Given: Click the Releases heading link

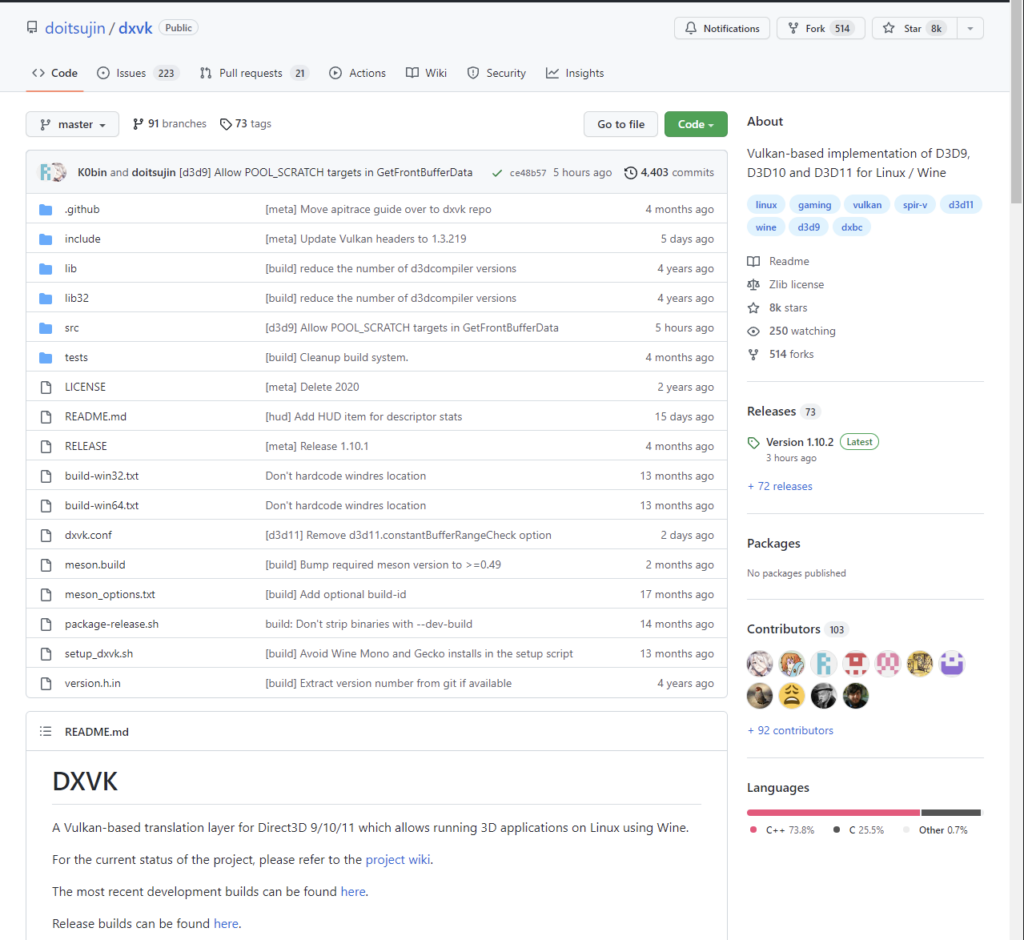Looking at the screenshot, I should click(x=771, y=412).
